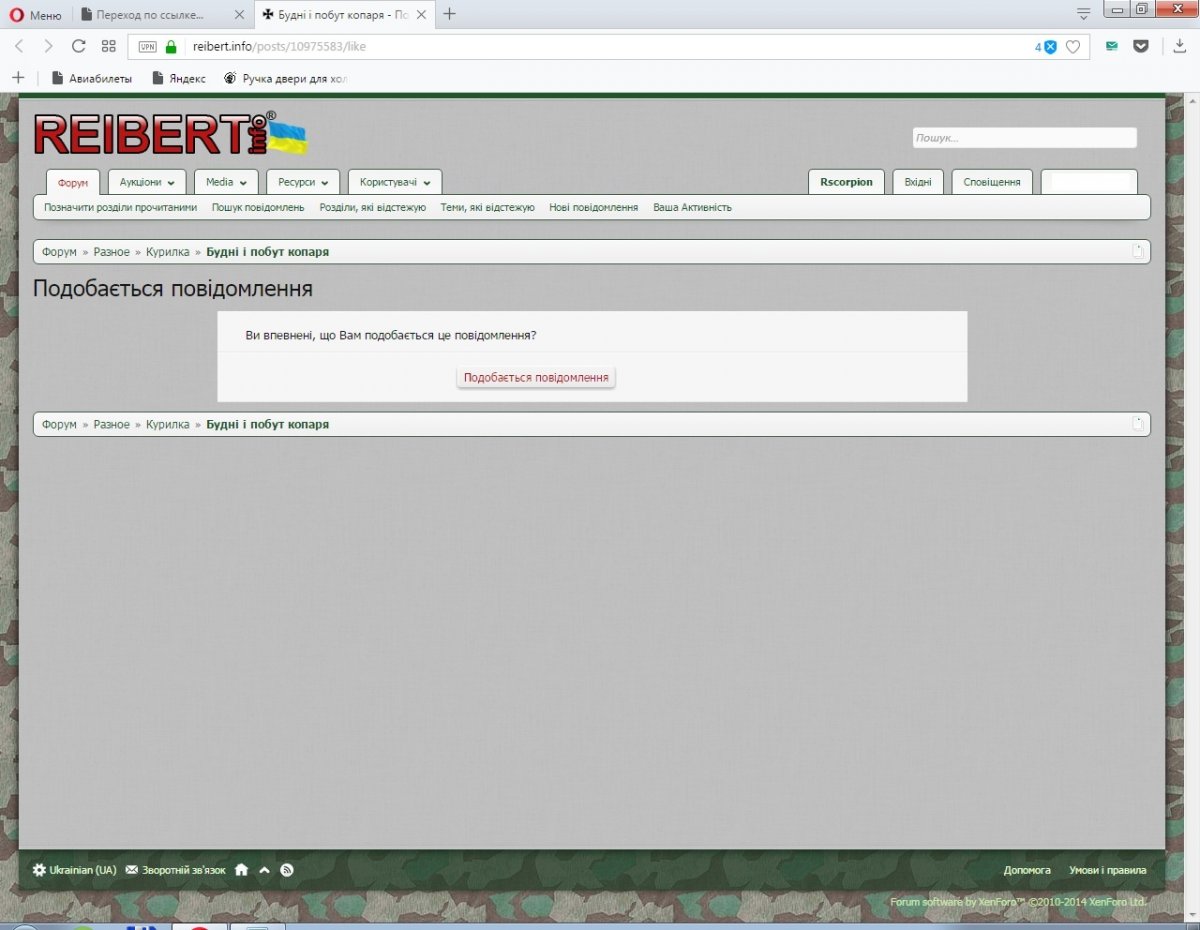This screenshot has width=1200, height=930.
Task: Open the Speed Dial start page
Action: coord(109,46)
